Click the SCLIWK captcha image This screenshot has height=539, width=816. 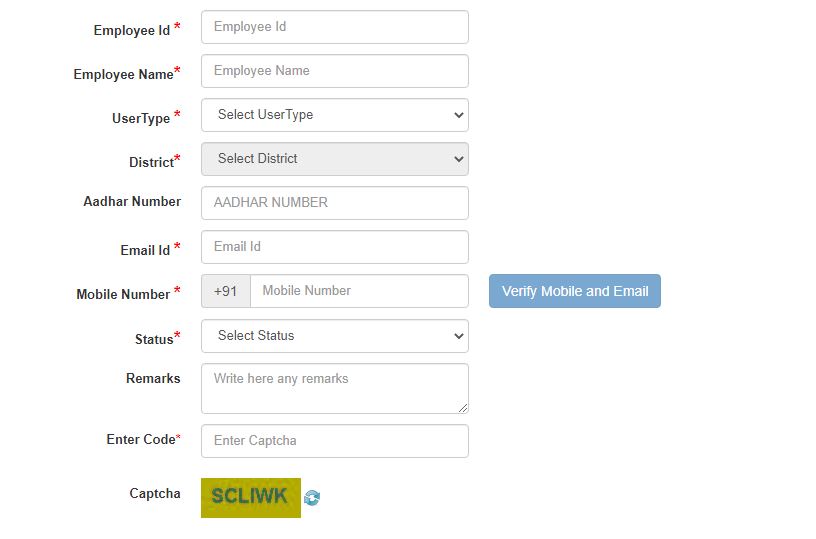coord(251,498)
